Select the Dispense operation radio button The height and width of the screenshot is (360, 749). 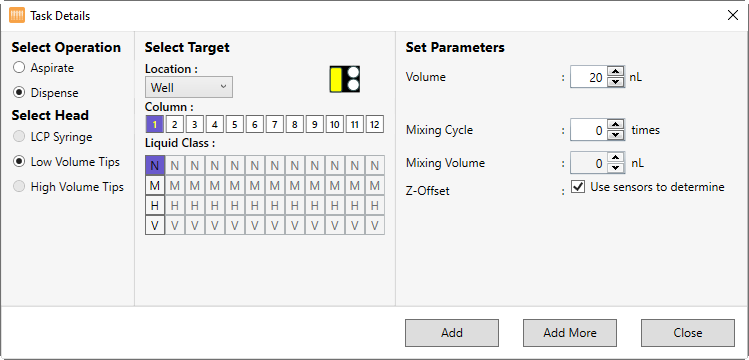coord(19,93)
